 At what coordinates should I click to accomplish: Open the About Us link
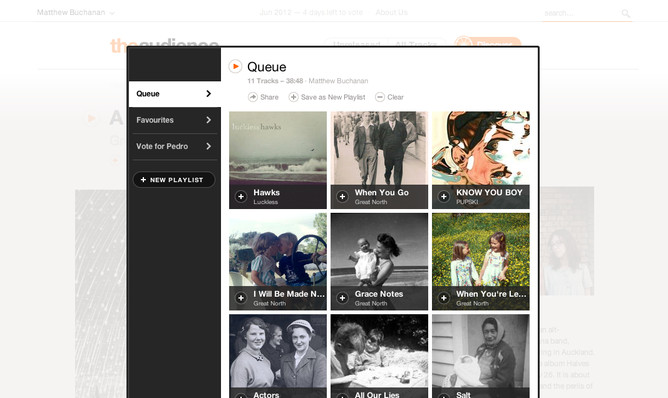pos(392,12)
